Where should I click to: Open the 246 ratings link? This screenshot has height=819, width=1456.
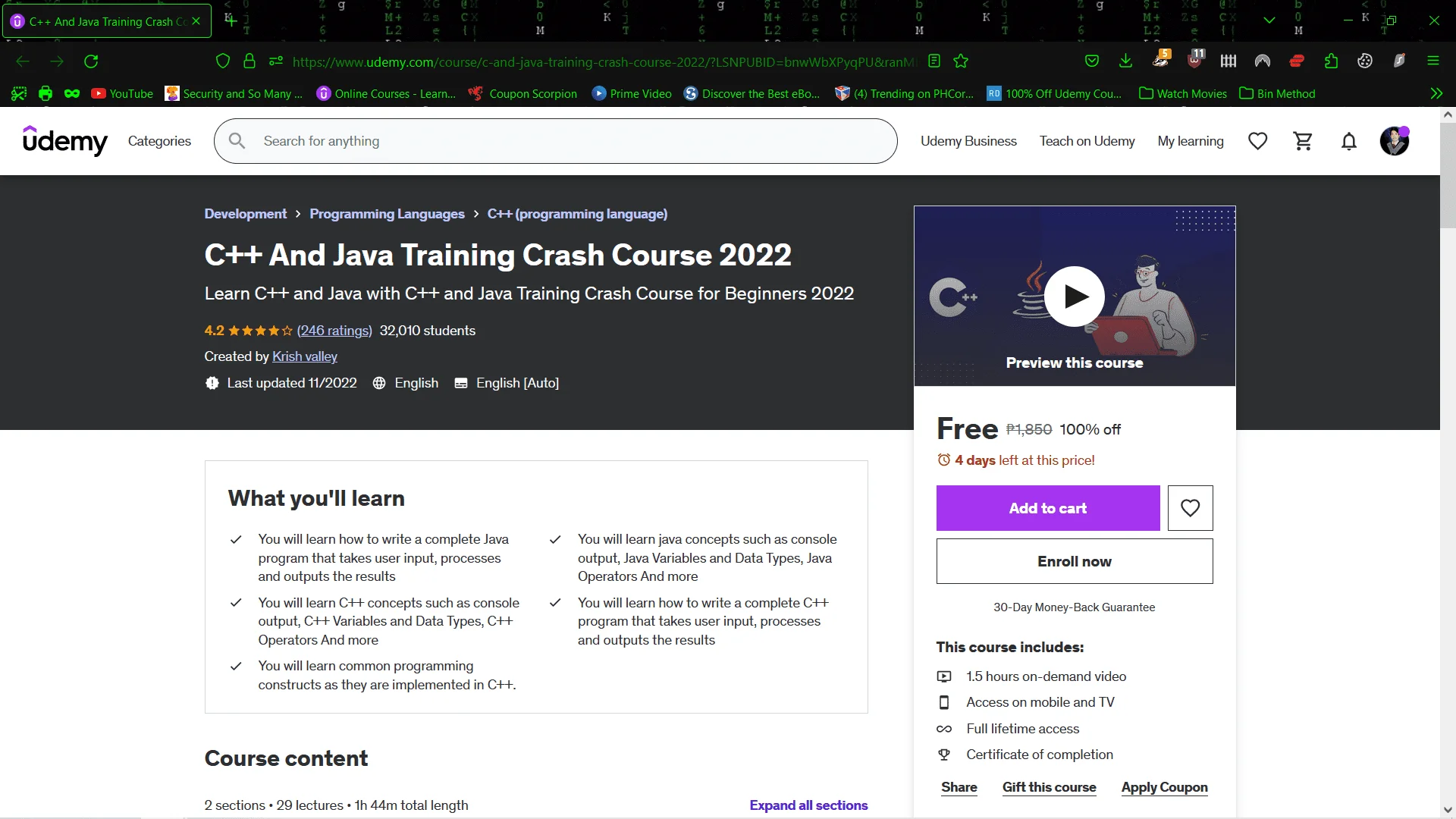point(334,331)
